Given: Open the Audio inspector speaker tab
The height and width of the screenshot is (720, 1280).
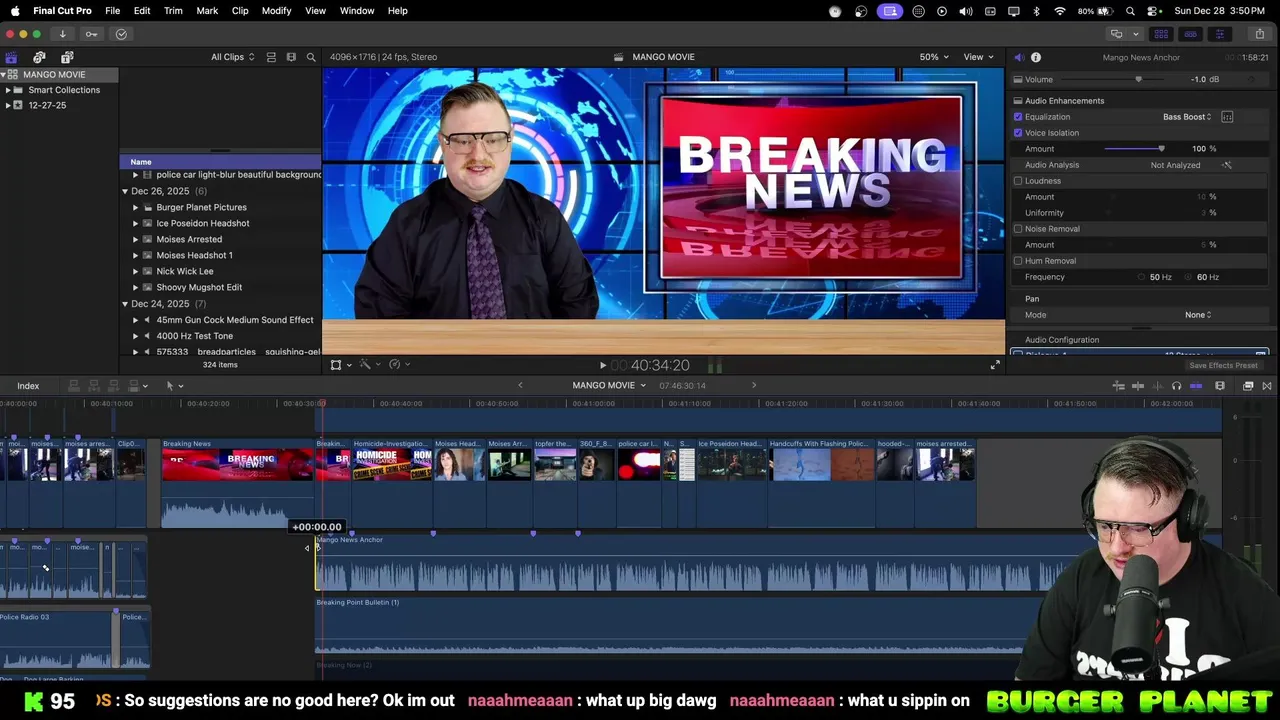Looking at the screenshot, I should (x=1018, y=57).
